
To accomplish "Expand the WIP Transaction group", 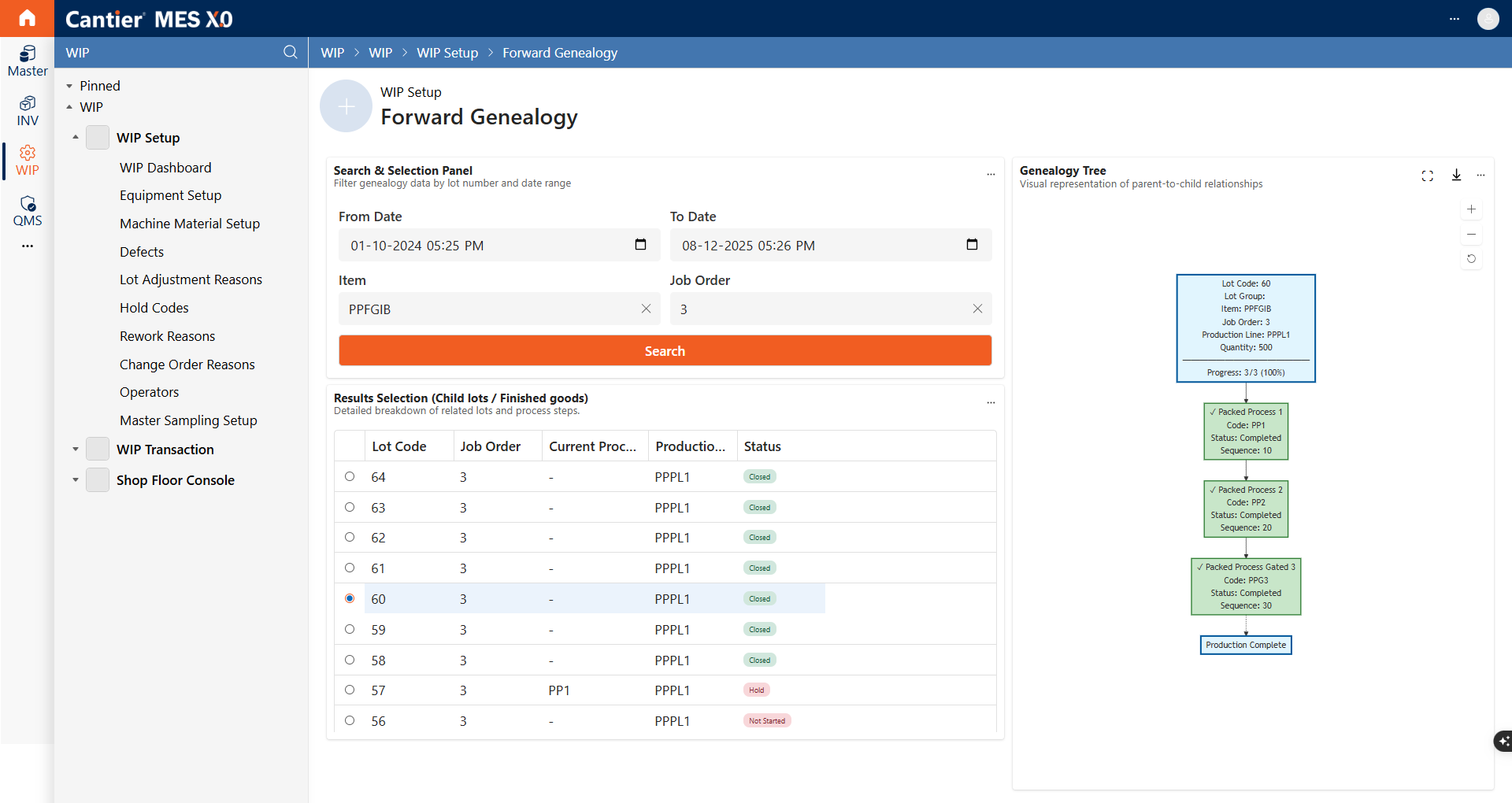I will click(x=76, y=449).
